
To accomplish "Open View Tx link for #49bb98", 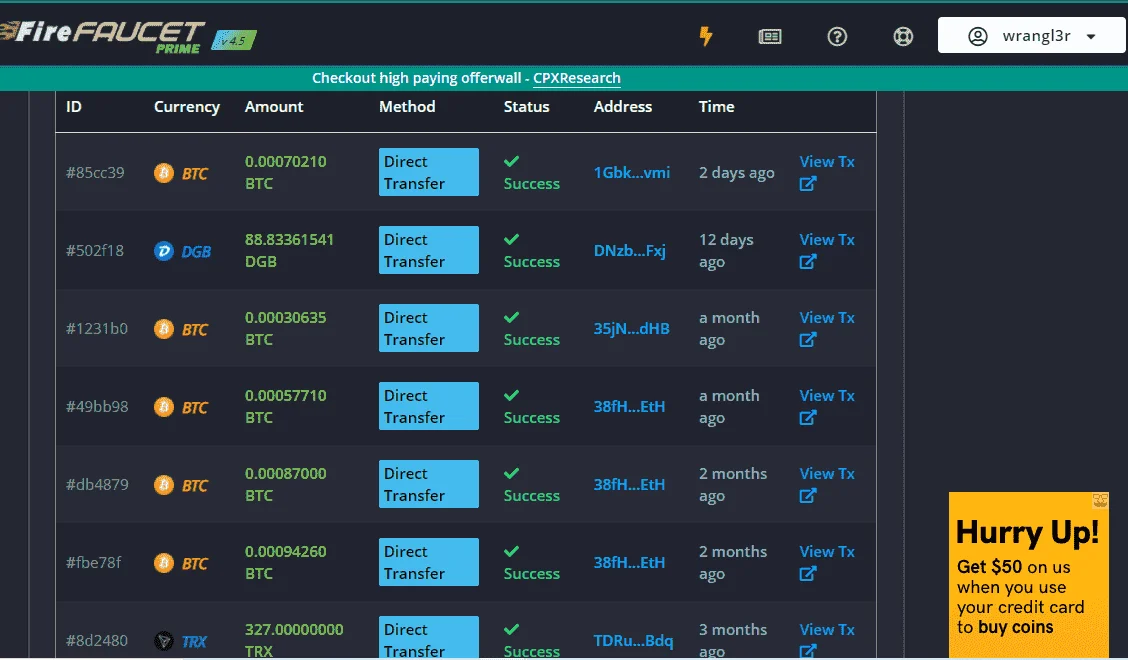I will point(827,396).
